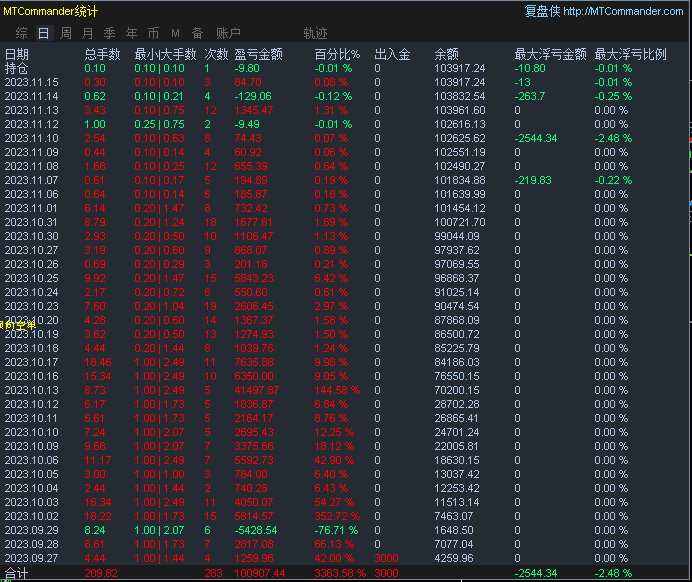Click the 盈亏金额 column header
Screen dimensions: 692x582
pyautogui.click(x=258, y=54)
